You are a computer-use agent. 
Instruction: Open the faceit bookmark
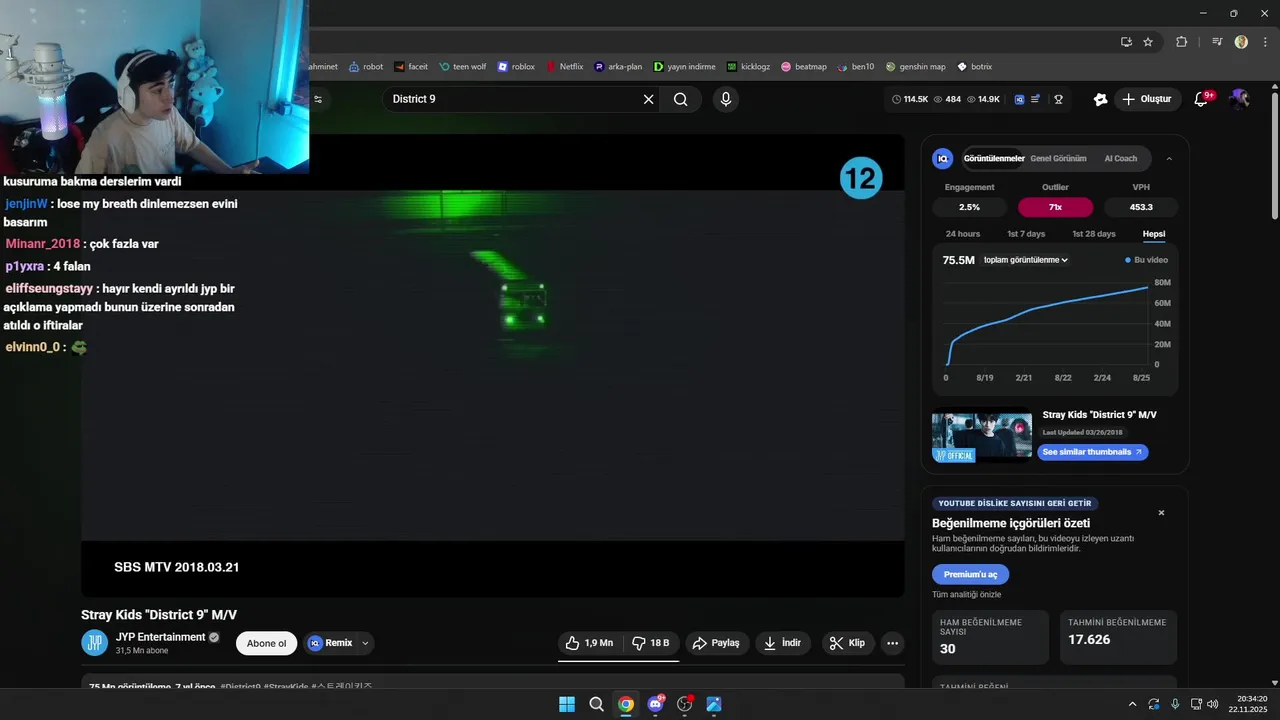[x=411, y=67]
